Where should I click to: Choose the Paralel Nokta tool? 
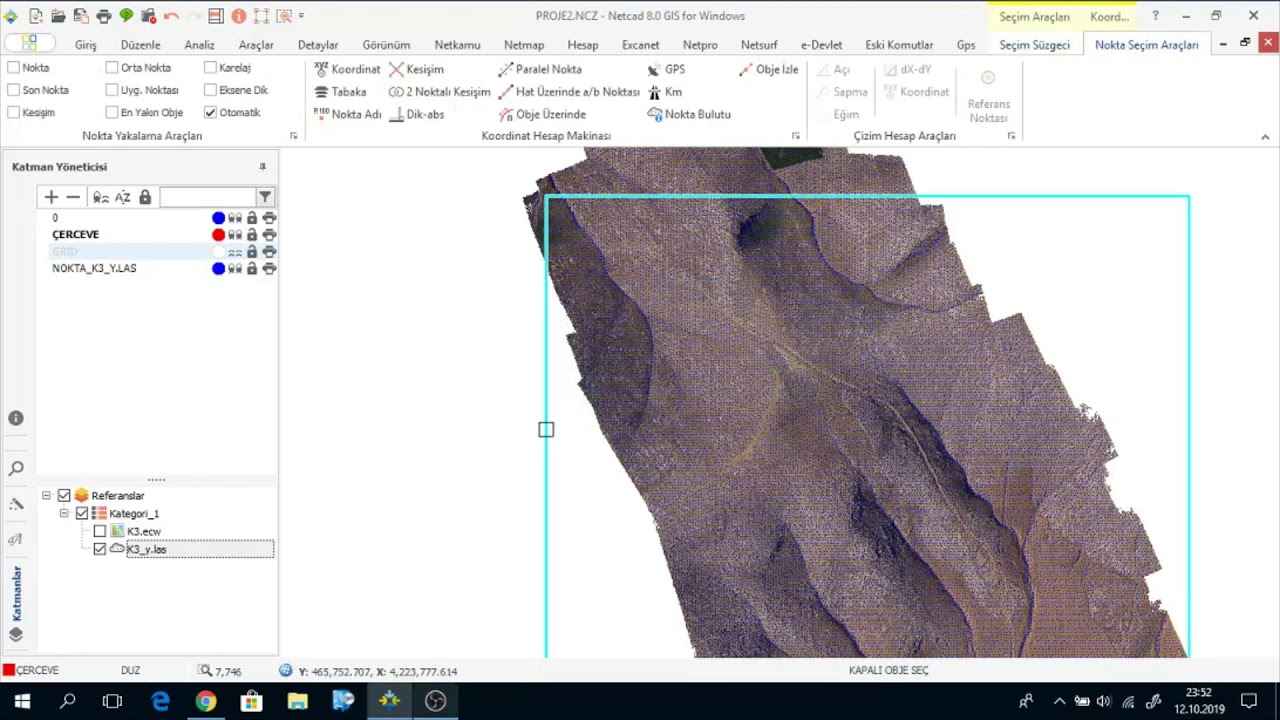coord(540,69)
